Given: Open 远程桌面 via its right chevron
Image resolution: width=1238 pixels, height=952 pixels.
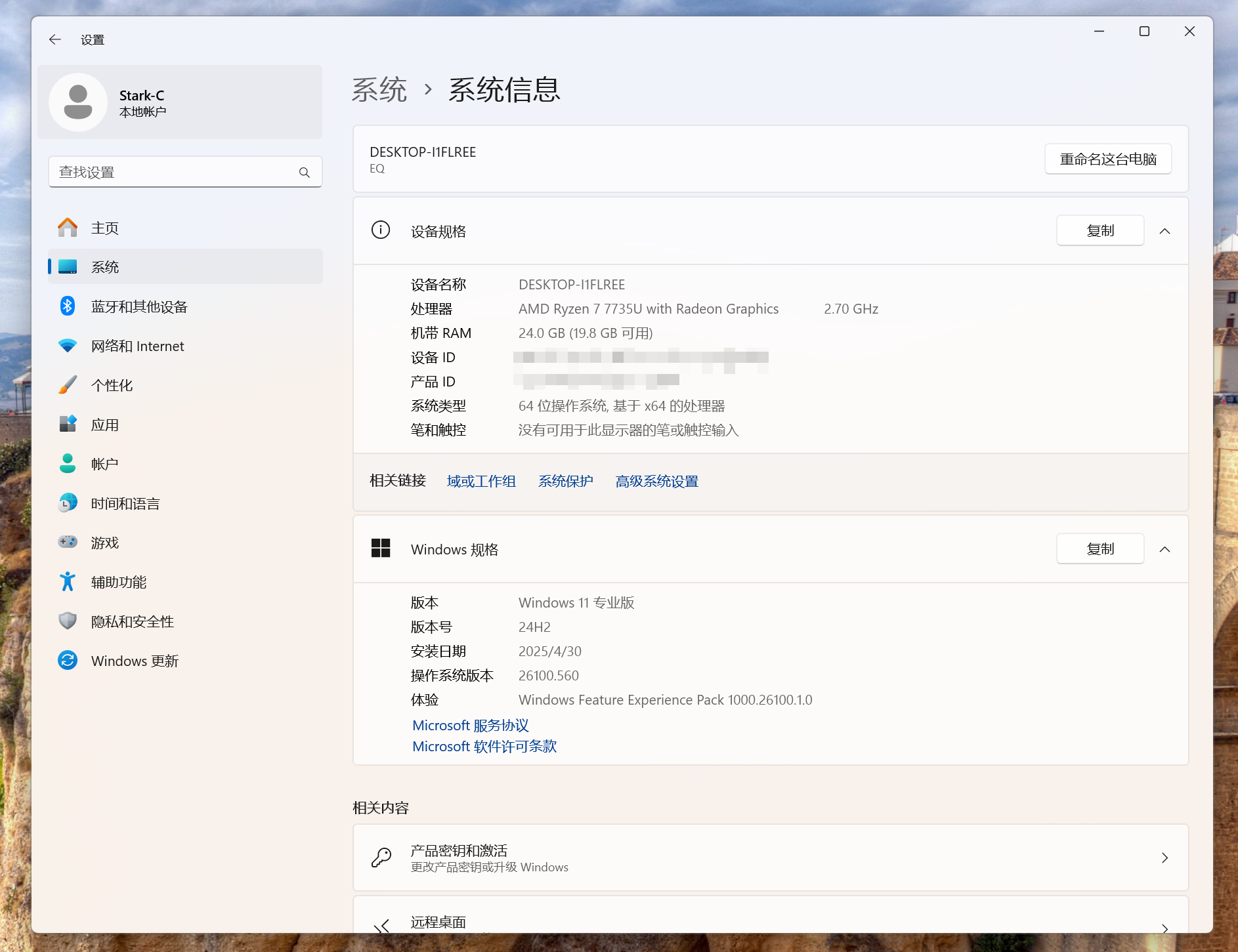Looking at the screenshot, I should [1165, 928].
